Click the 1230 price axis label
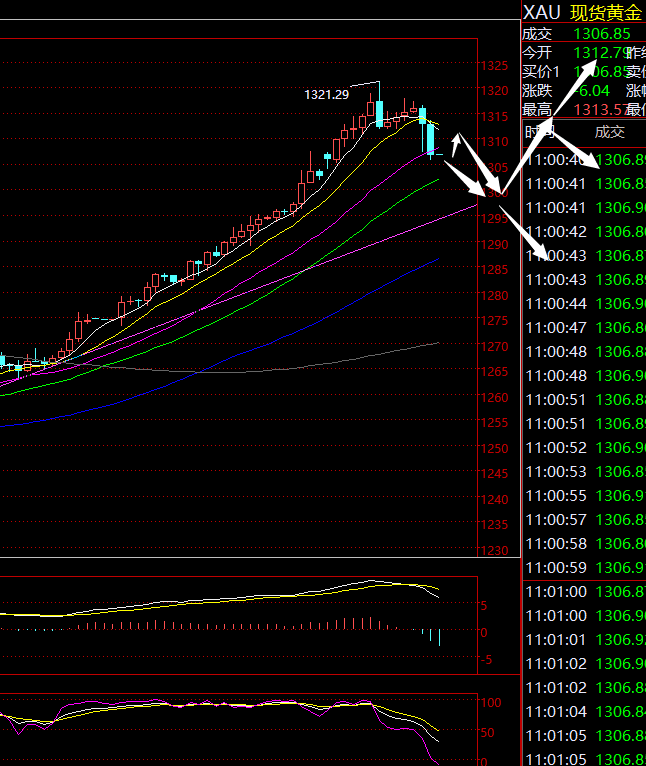This screenshot has width=646, height=766. pos(494,551)
